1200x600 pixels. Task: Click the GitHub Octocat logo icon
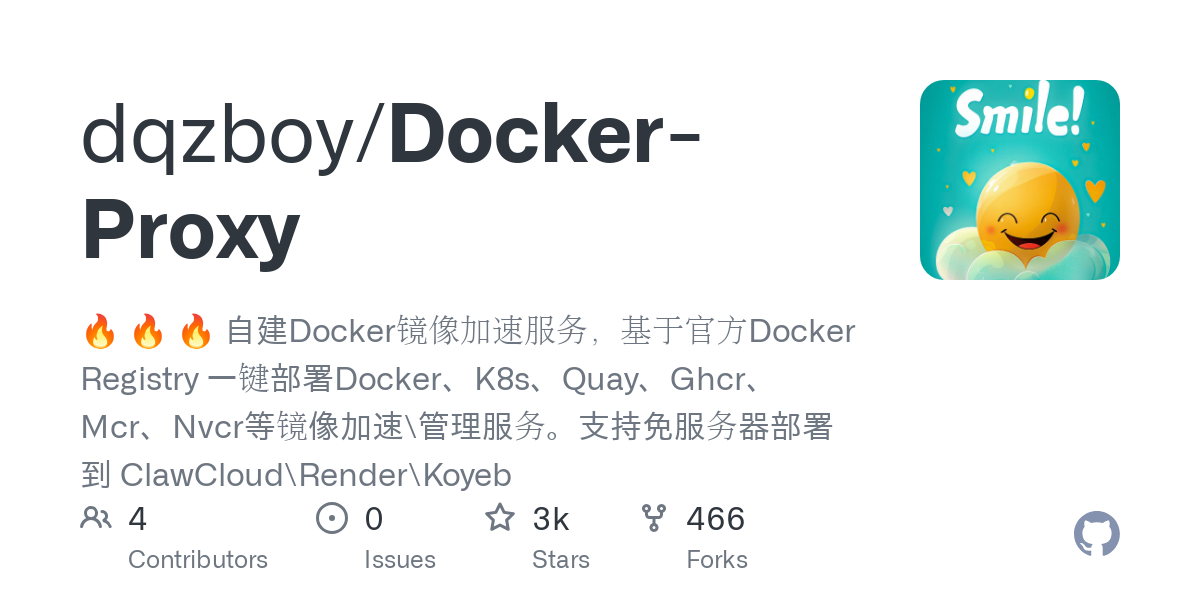click(1097, 534)
